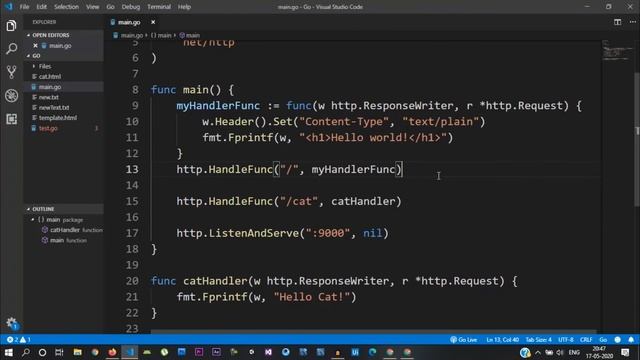
Task: Click Go Live in the status bar
Action: (464, 340)
